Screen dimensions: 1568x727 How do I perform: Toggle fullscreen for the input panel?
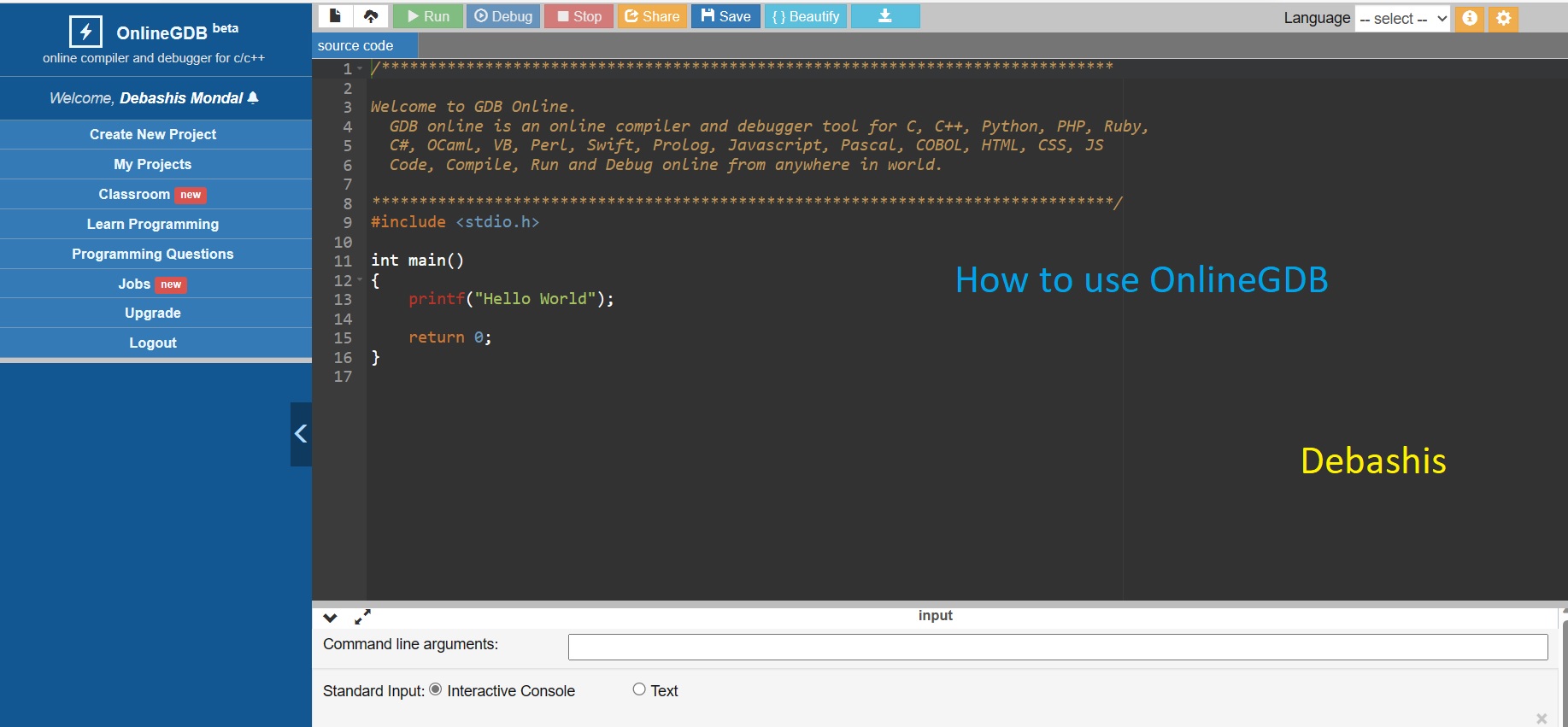[362, 617]
